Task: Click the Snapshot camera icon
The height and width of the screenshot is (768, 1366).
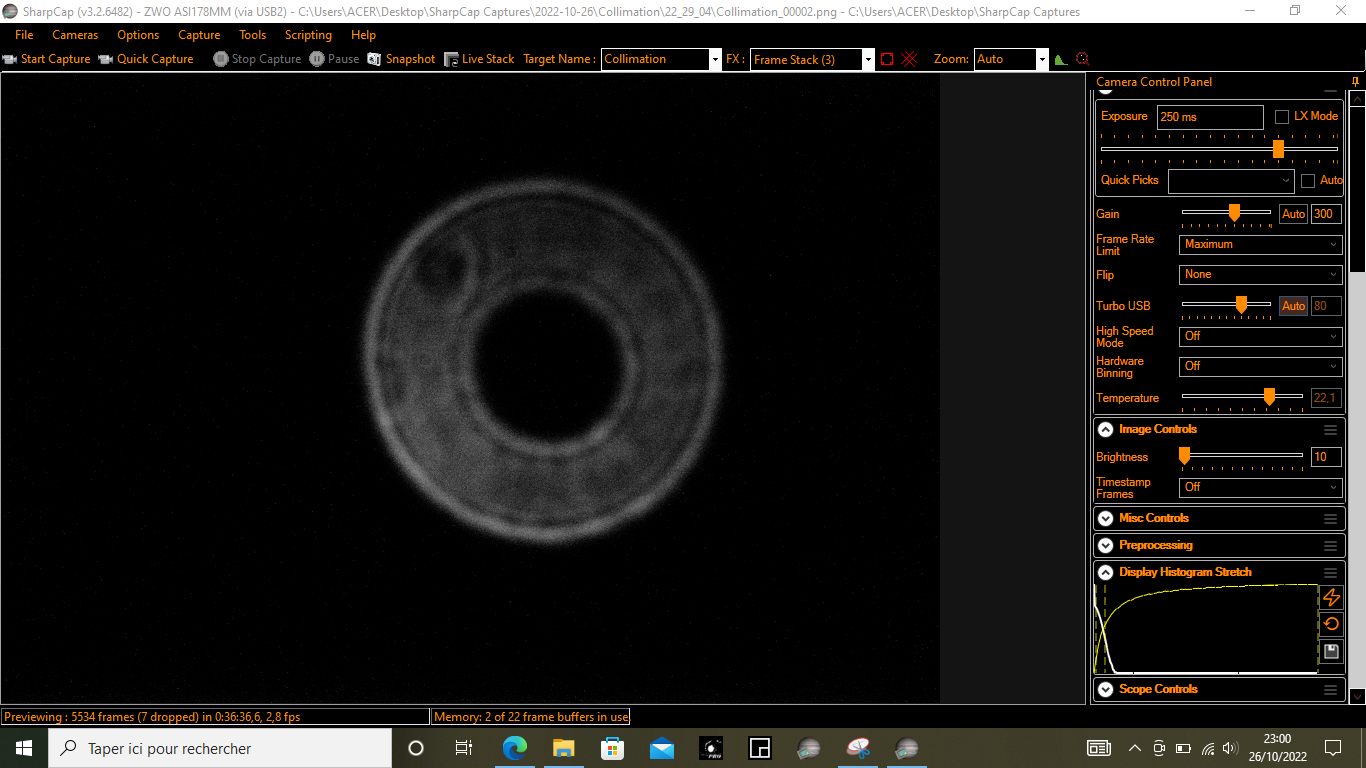Action: point(374,59)
